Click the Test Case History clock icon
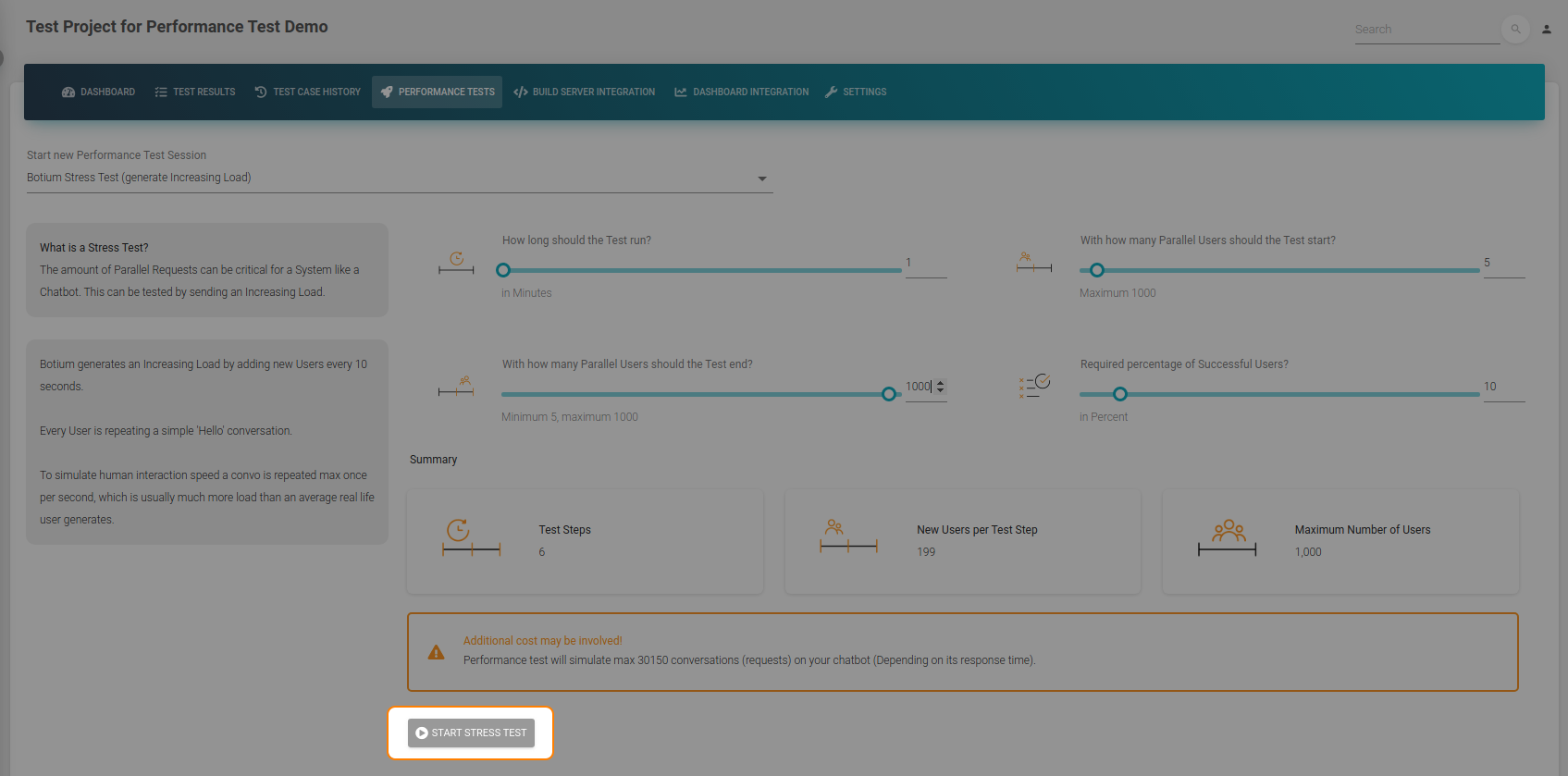Image resolution: width=1568 pixels, height=776 pixels. pyautogui.click(x=261, y=92)
